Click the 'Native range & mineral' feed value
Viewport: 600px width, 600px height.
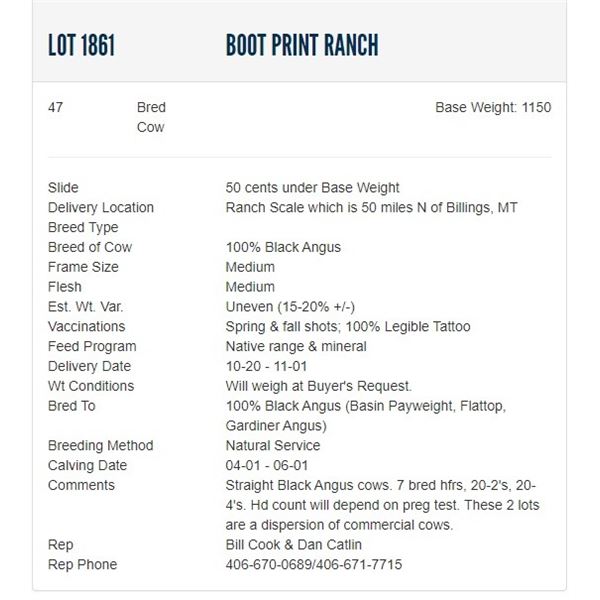(296, 347)
